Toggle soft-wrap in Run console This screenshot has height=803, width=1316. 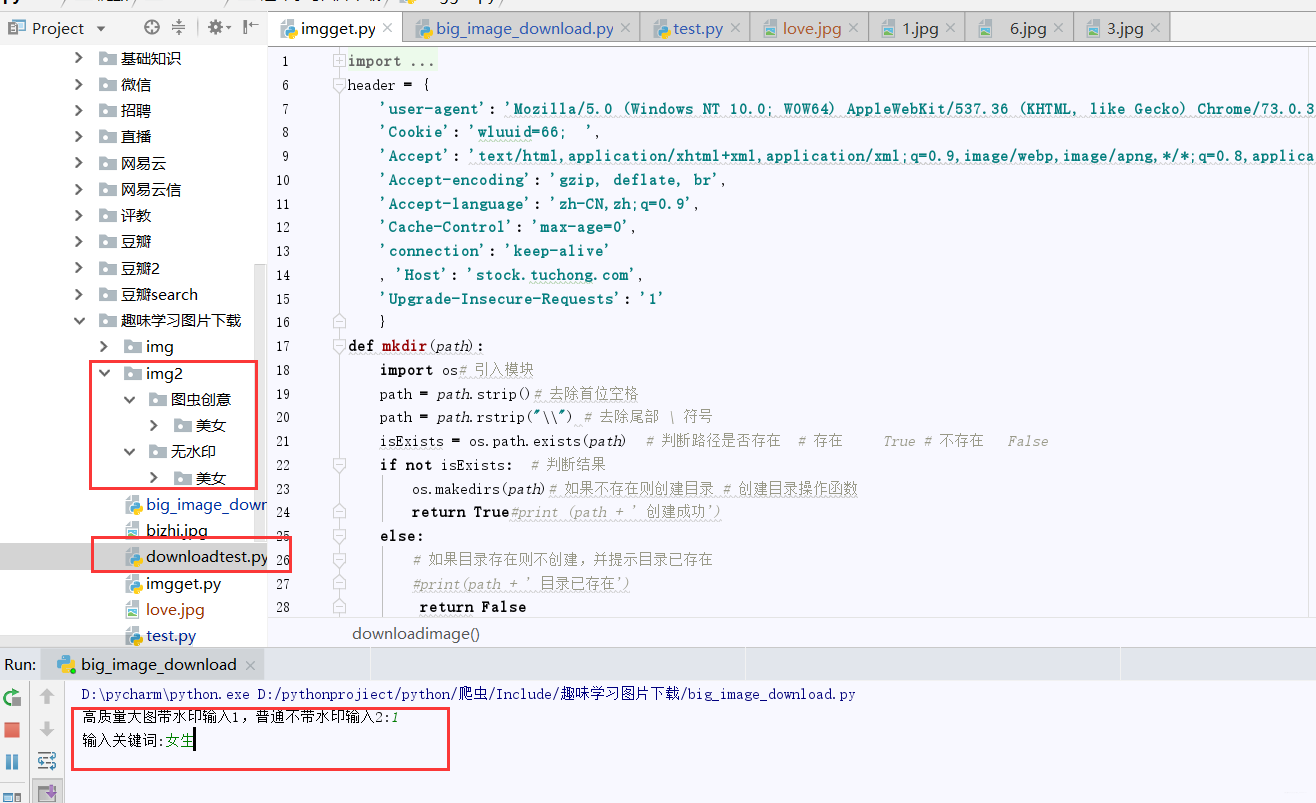click(47, 762)
